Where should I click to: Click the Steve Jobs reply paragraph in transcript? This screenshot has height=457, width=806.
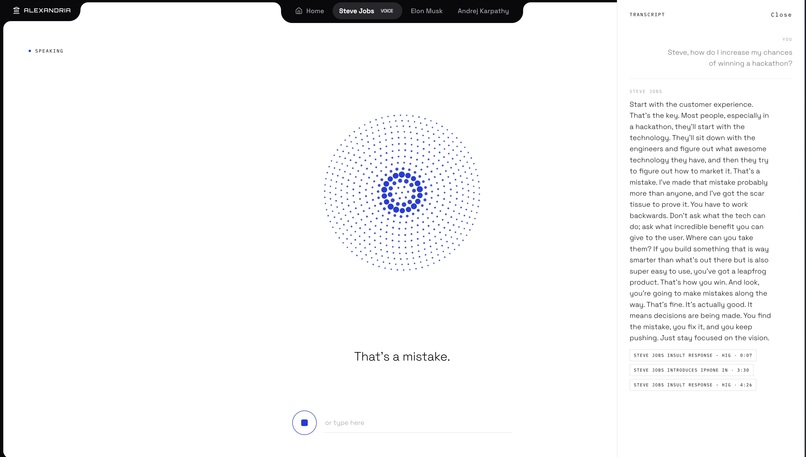[x=700, y=221]
